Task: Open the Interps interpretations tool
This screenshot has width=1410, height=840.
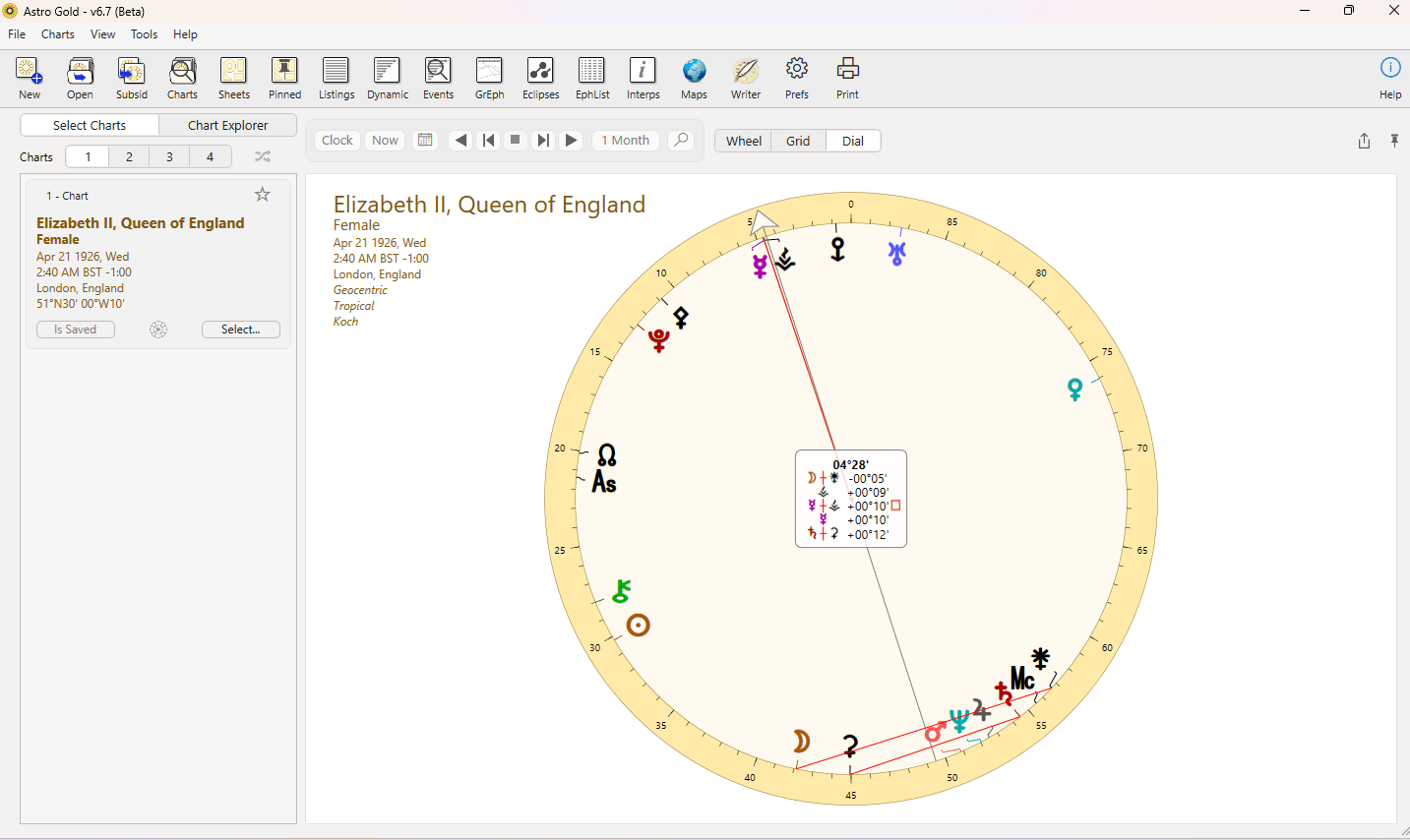Action: click(x=643, y=78)
